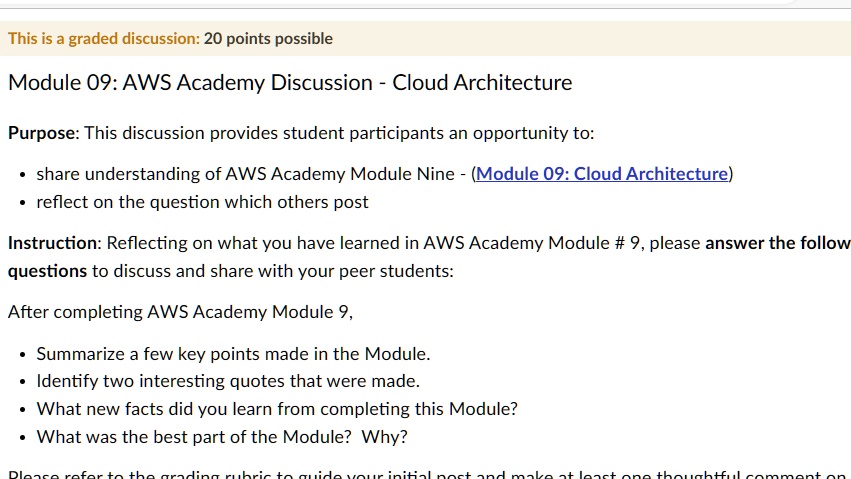Click the 'share understanding of AWS Academy' bullet
This screenshot has height=479, width=851.
click(x=385, y=174)
